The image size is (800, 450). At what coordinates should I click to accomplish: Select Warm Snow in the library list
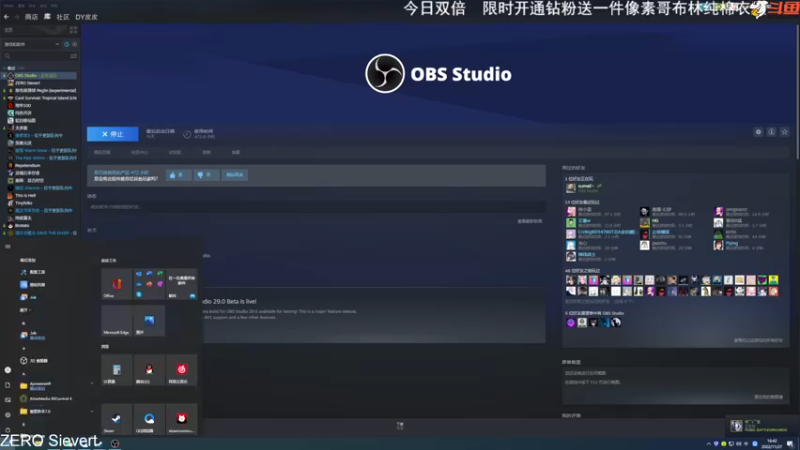tap(40, 151)
